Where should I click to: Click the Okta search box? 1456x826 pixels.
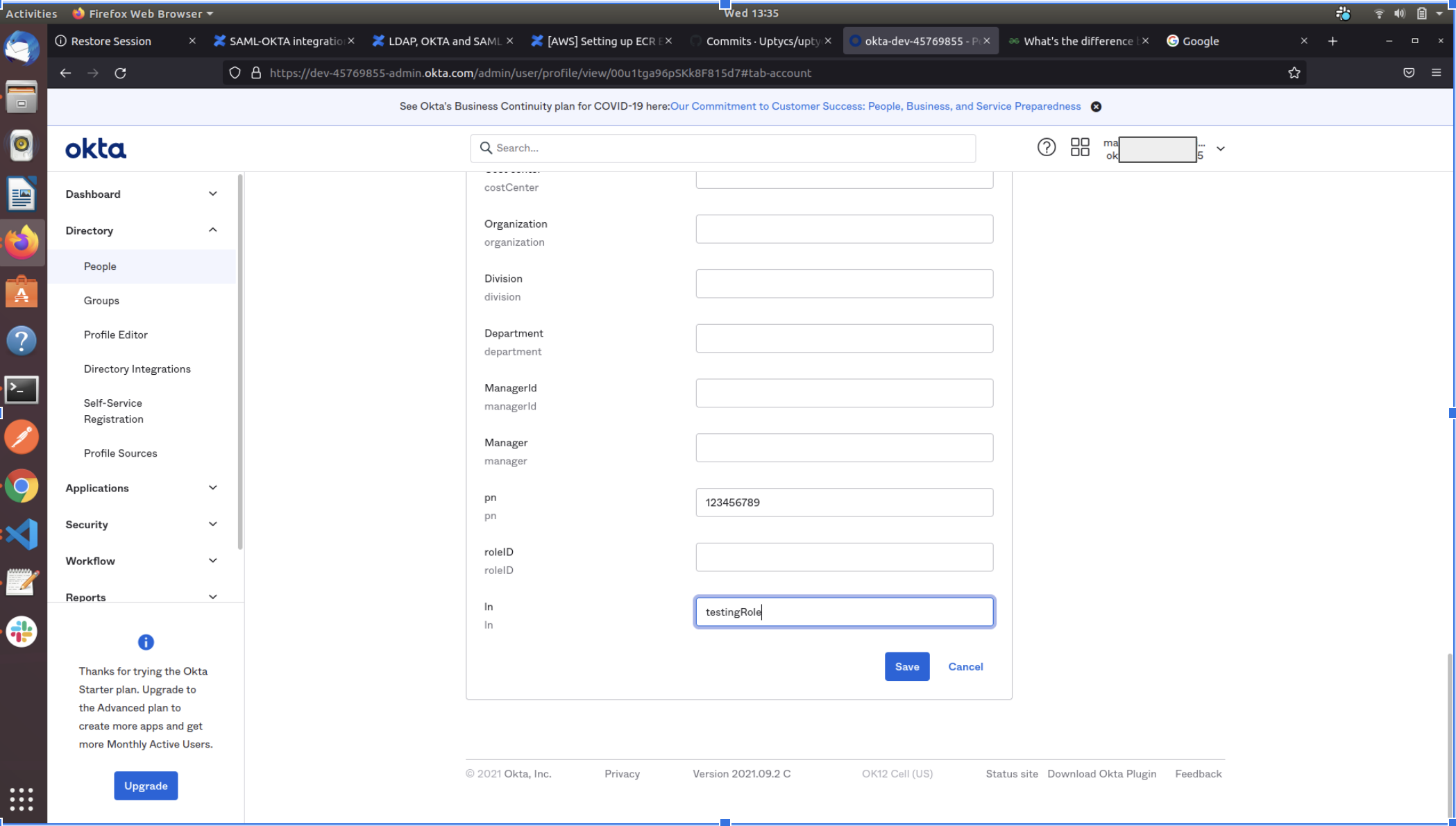pyautogui.click(x=722, y=148)
